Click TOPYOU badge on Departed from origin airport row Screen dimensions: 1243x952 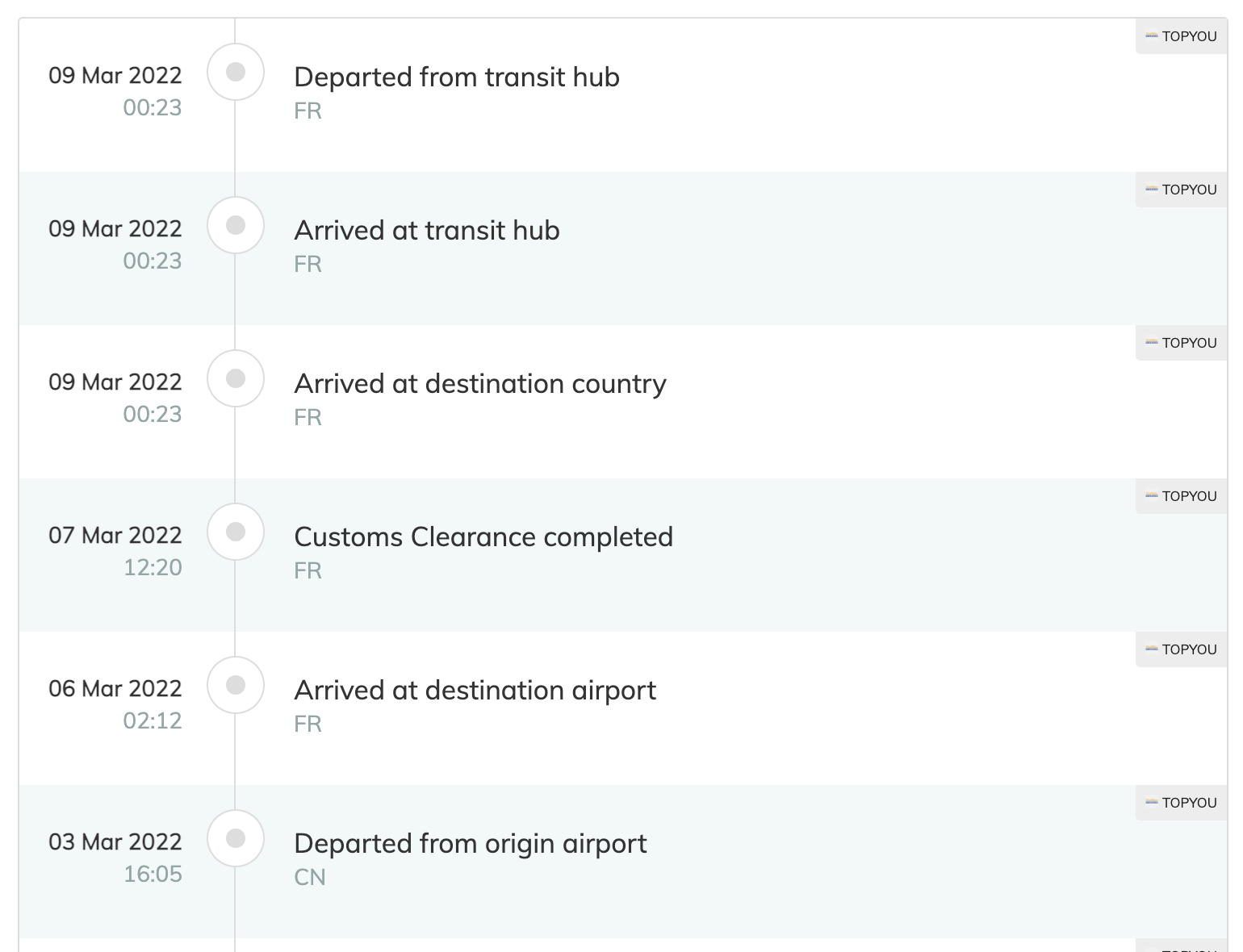pos(1181,803)
